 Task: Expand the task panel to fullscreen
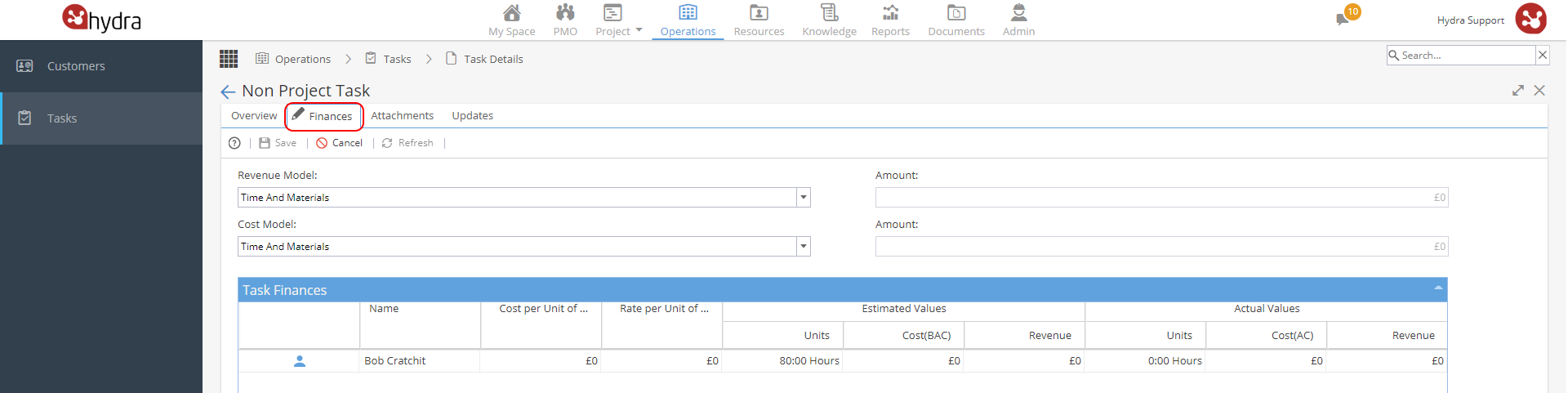pos(1518,91)
